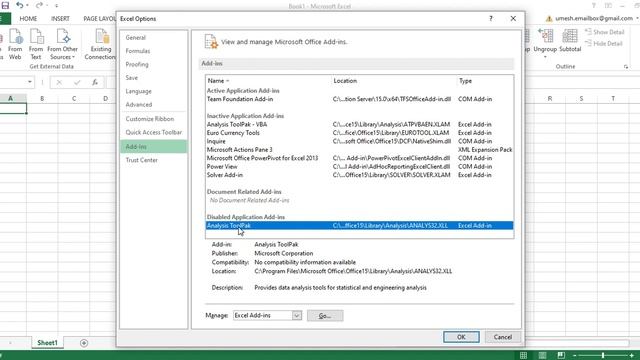
Task: Select column B header in worksheet
Action: pos(42,98)
